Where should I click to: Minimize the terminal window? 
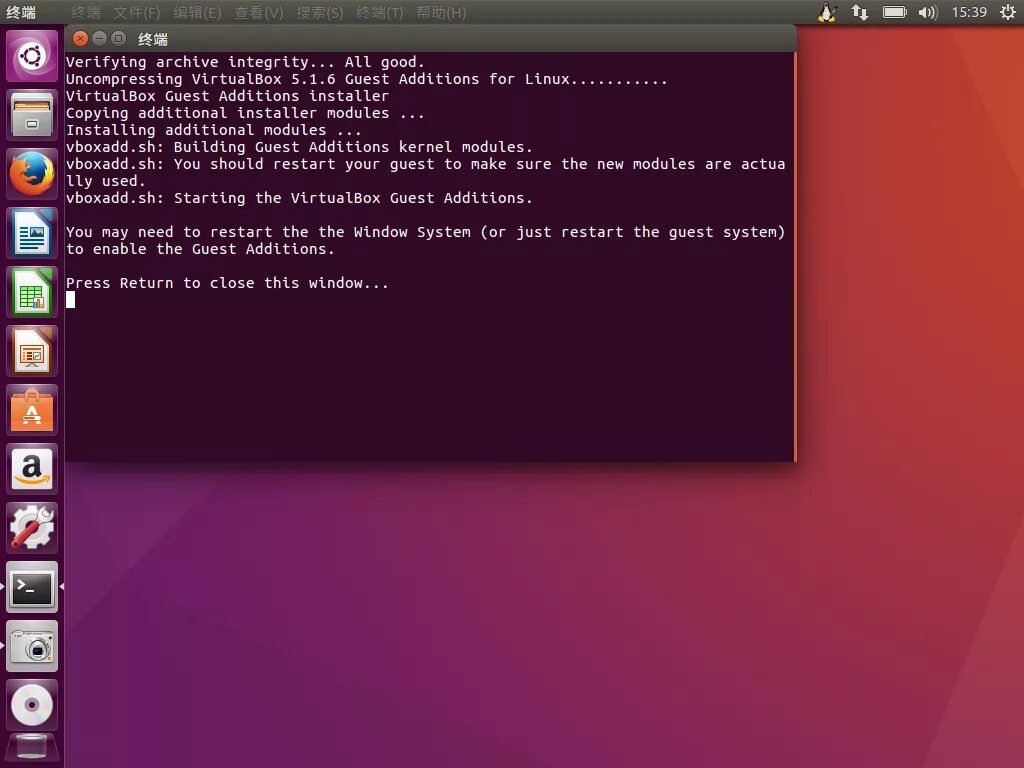tap(99, 39)
